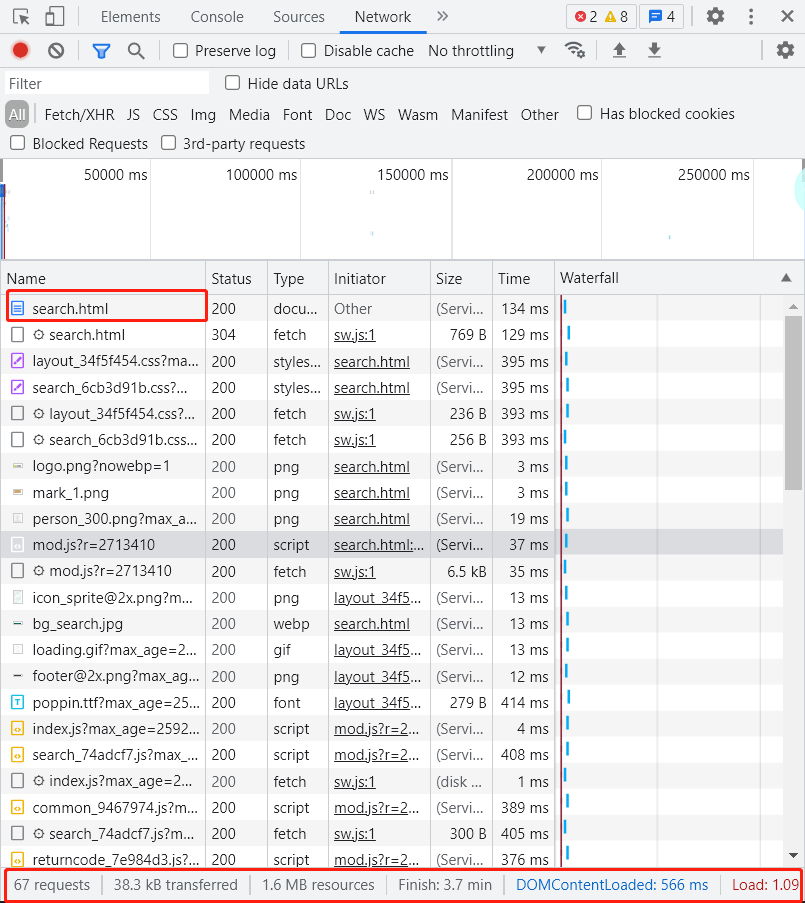Open mod.js initiator link of common_9467974.js
This screenshot has width=805, height=903.
[x=377, y=807]
